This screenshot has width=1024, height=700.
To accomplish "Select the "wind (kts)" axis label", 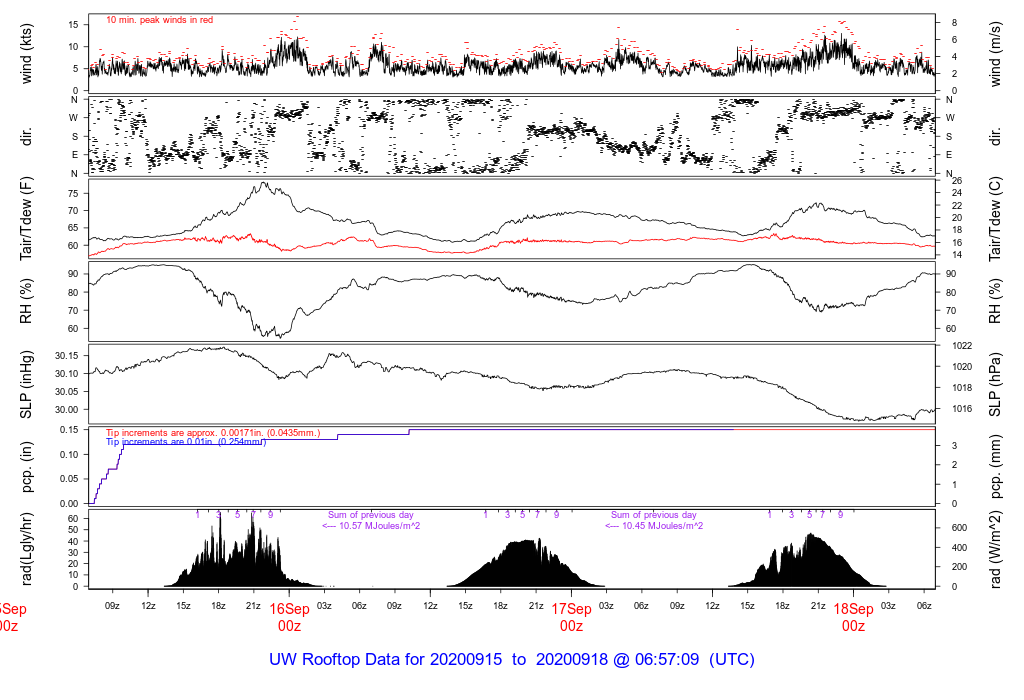I will pyautogui.click(x=26, y=54).
